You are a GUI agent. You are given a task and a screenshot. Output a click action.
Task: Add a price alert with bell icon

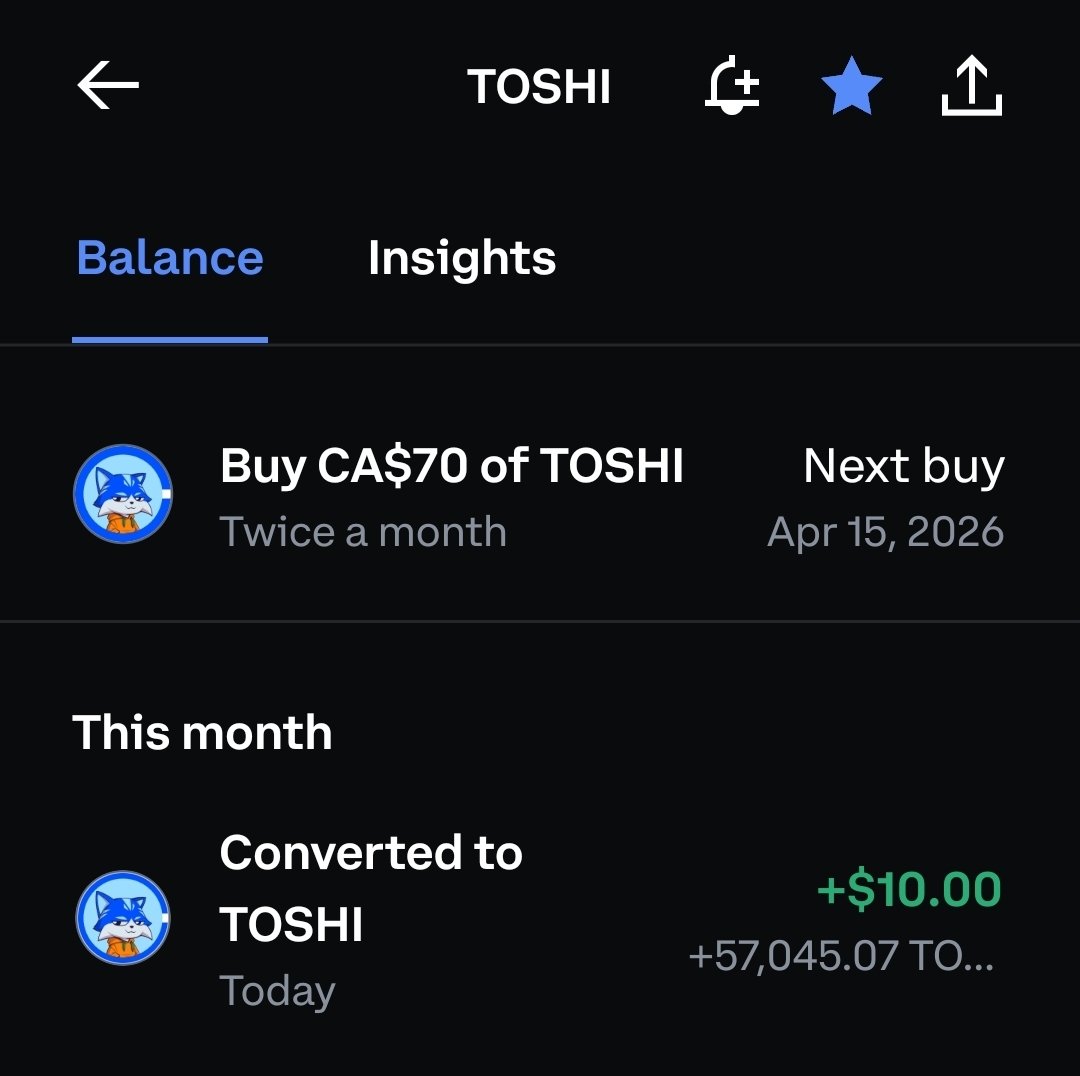tap(732, 87)
